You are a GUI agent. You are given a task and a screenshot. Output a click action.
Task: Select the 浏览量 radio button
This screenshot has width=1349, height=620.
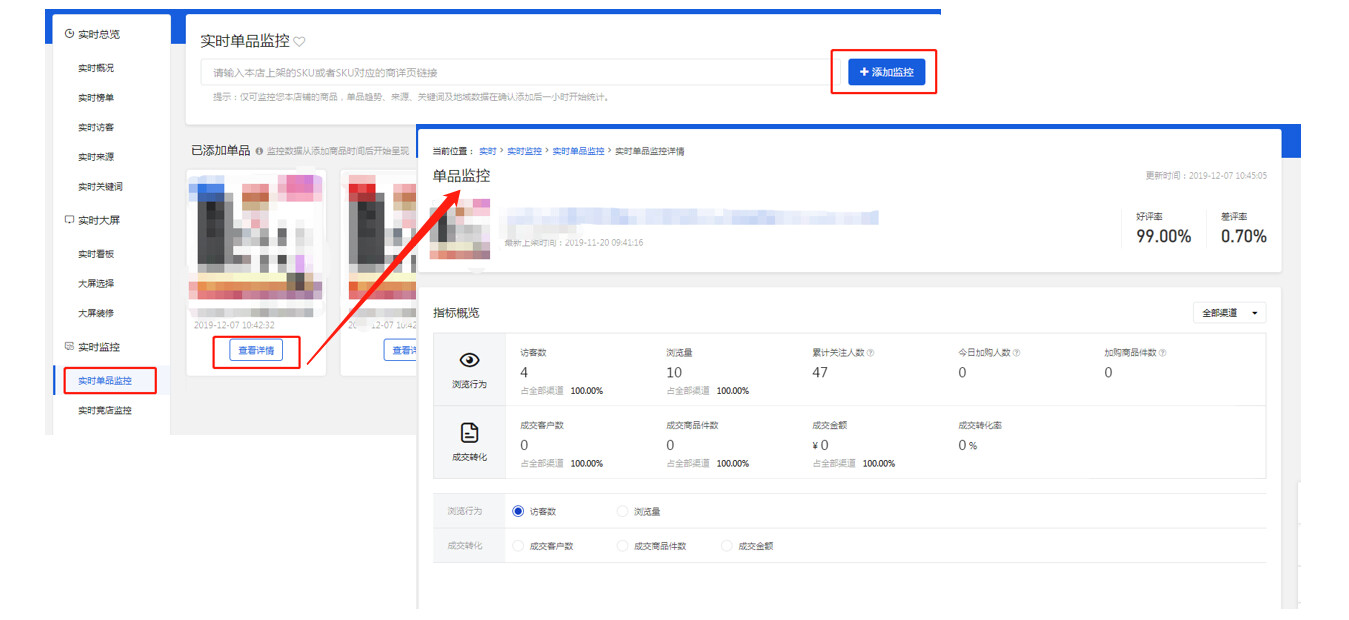click(623, 511)
